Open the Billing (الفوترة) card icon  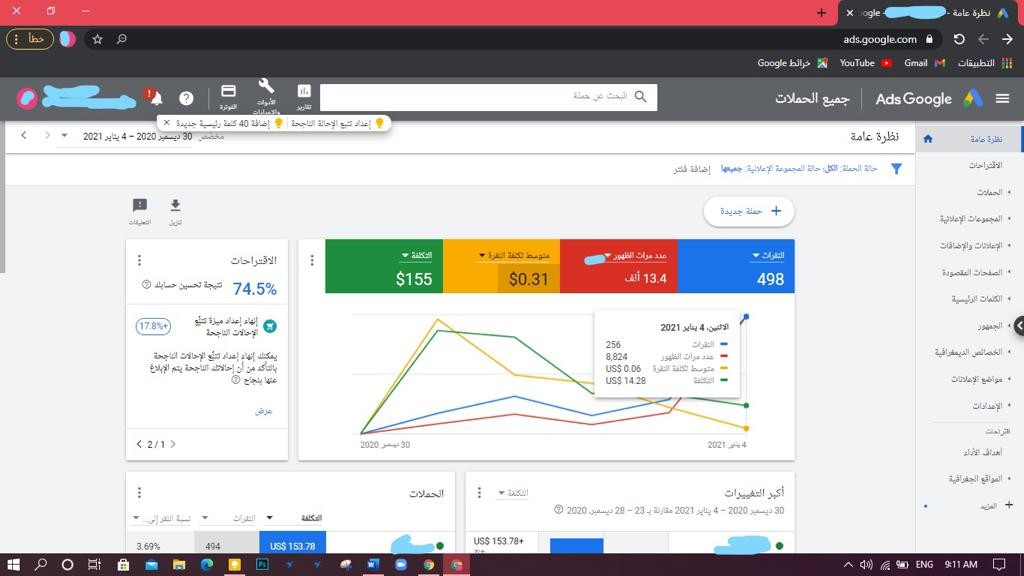point(228,96)
